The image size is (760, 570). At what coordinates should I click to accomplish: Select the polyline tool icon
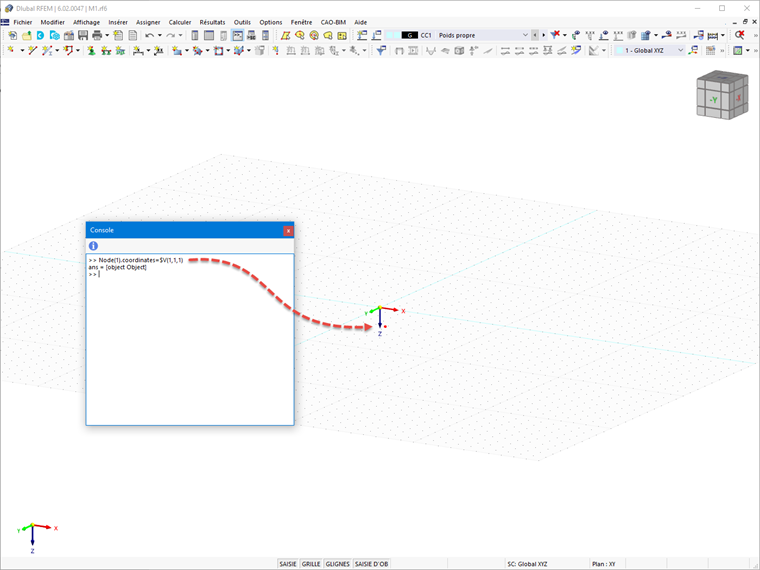68,50
